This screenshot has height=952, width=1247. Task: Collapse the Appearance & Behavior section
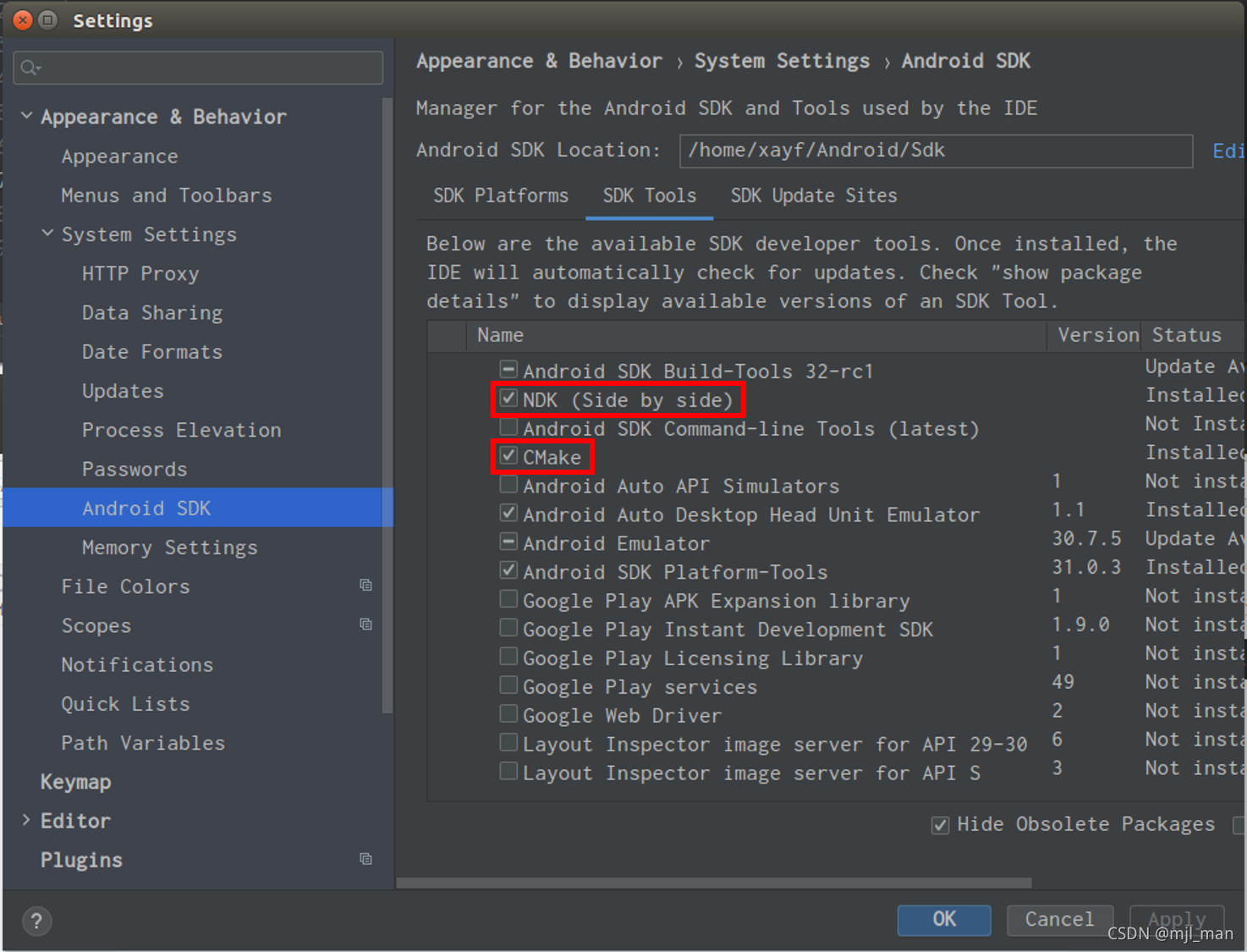pyautogui.click(x=26, y=116)
